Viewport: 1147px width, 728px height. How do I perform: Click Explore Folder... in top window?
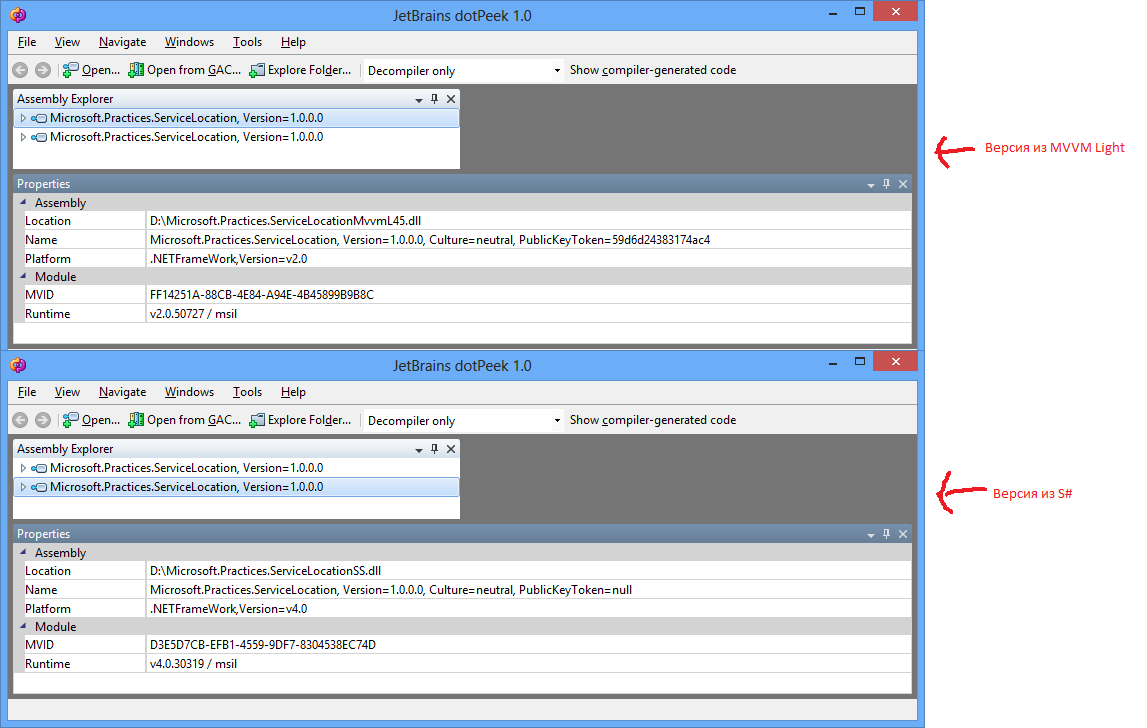tap(300, 70)
